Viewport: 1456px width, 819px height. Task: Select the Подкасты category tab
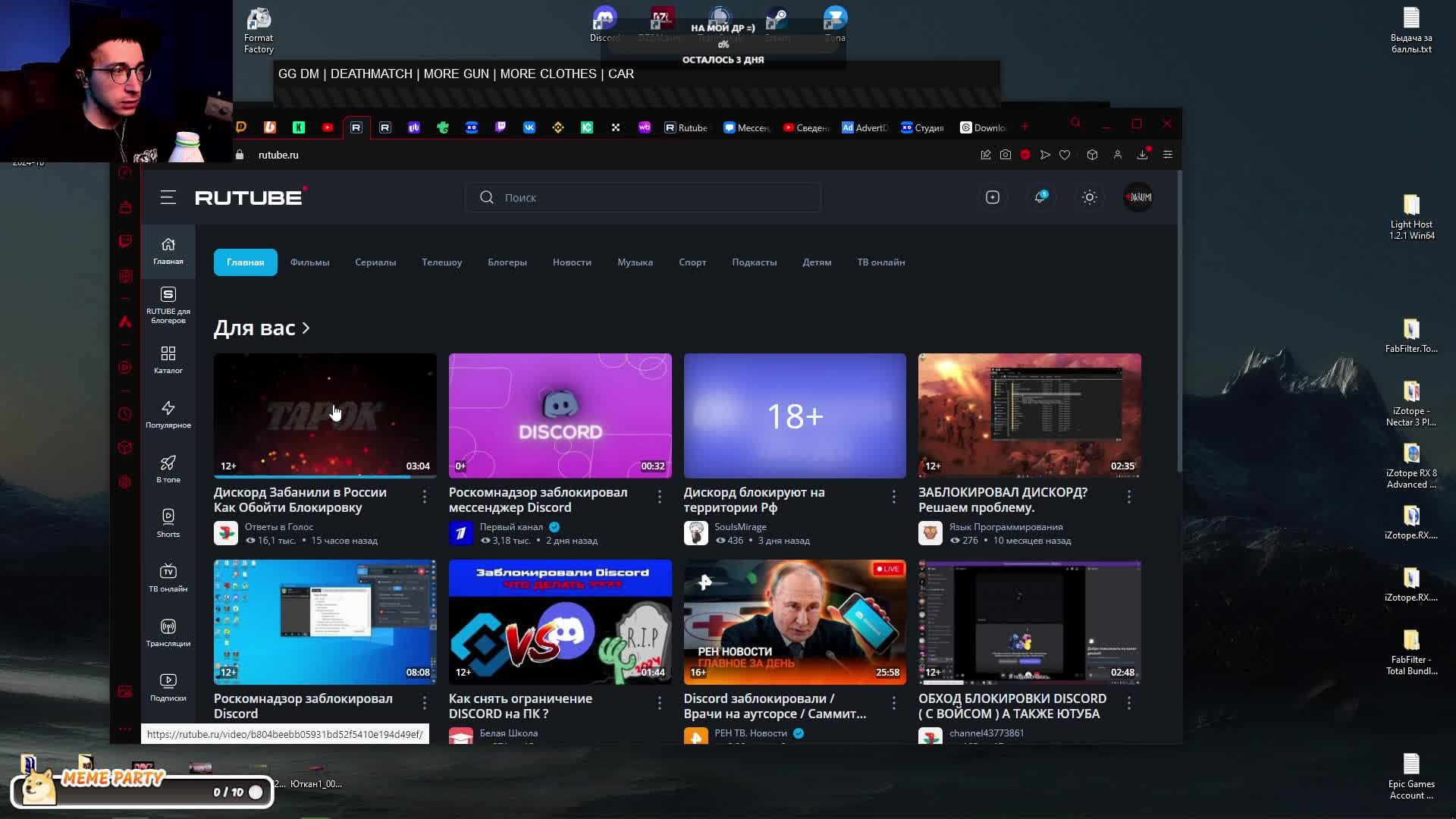[x=755, y=262]
